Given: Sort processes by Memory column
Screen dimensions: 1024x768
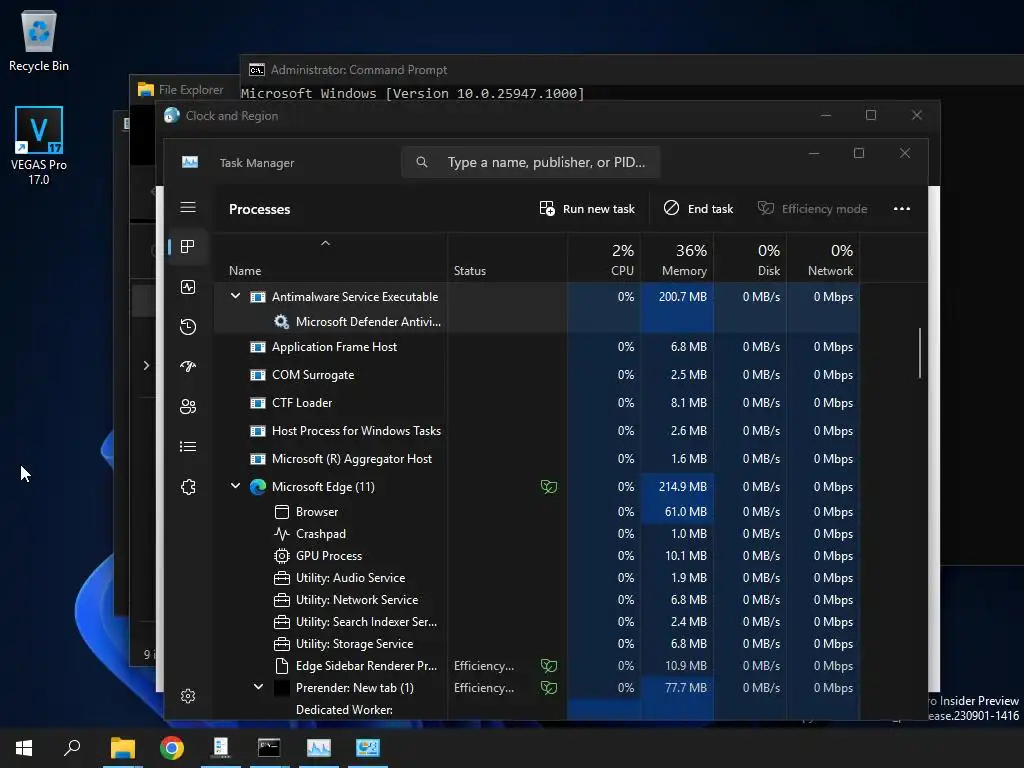Looking at the screenshot, I should click(x=677, y=259).
